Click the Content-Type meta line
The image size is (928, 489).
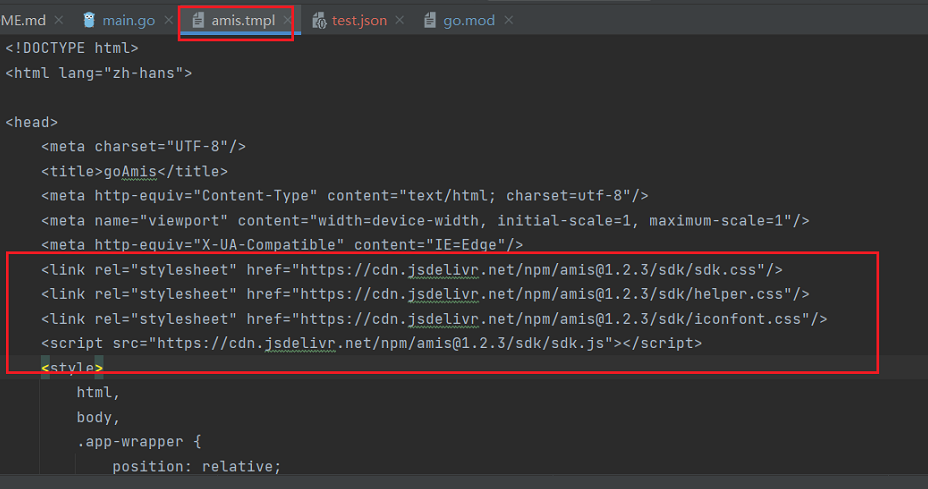click(x=344, y=196)
